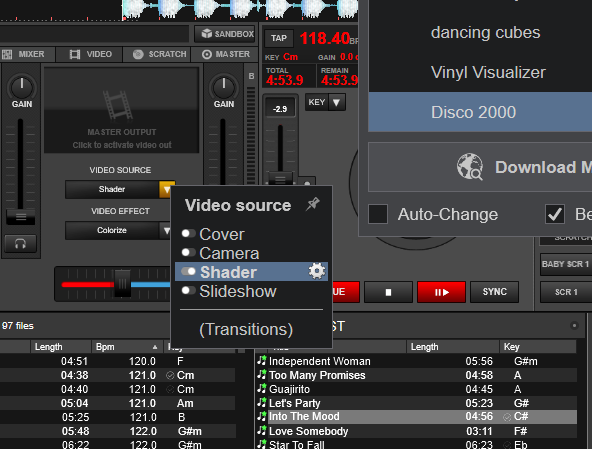Click the music note icon beside Guajirito
592x449 pixels.
point(262,389)
